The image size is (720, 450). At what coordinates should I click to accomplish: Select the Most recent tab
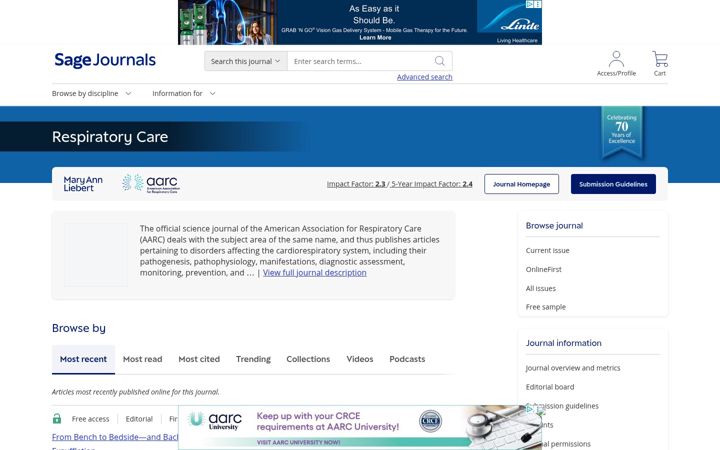point(83,359)
